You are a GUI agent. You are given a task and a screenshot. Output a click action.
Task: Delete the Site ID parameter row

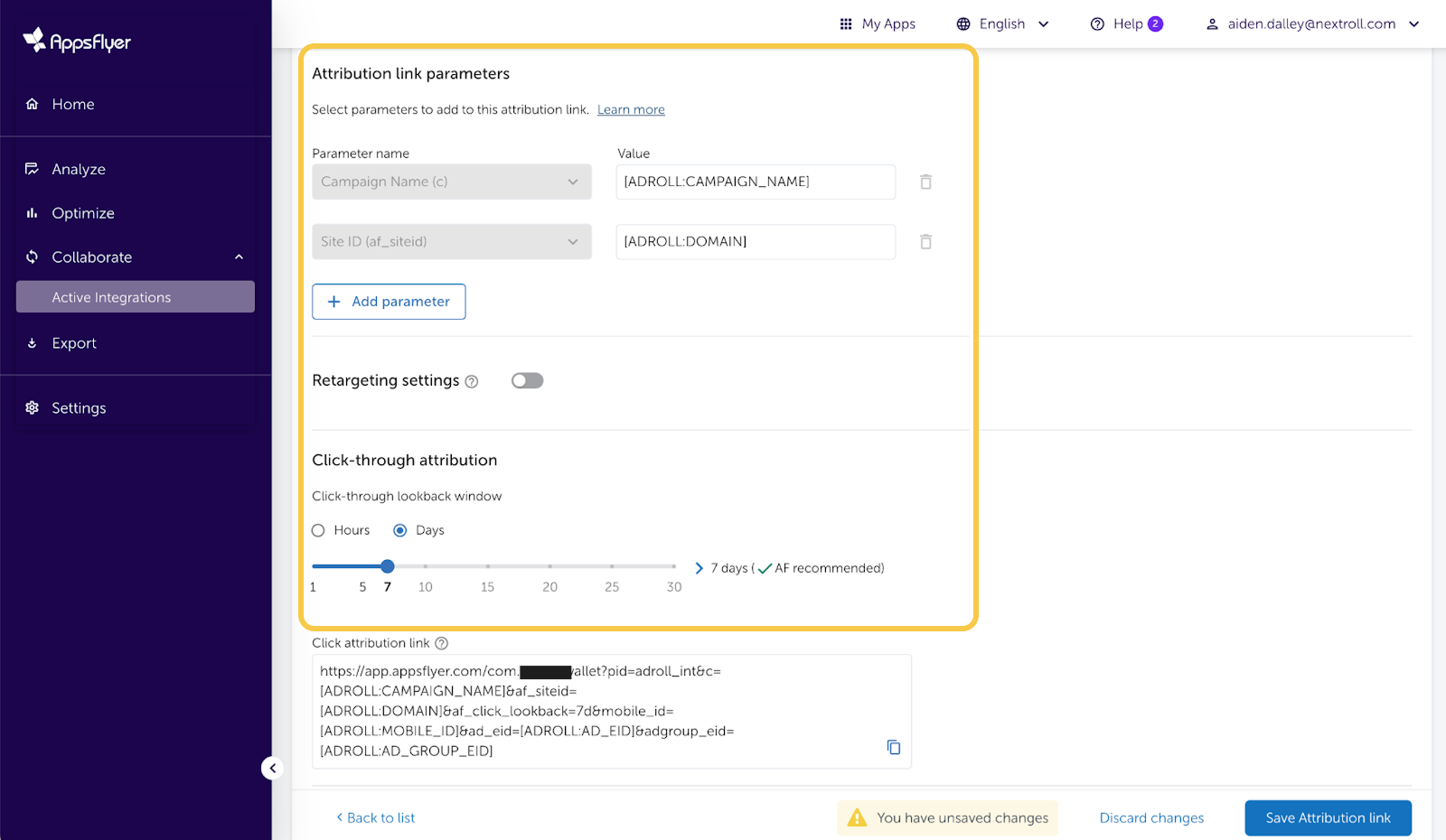925,241
